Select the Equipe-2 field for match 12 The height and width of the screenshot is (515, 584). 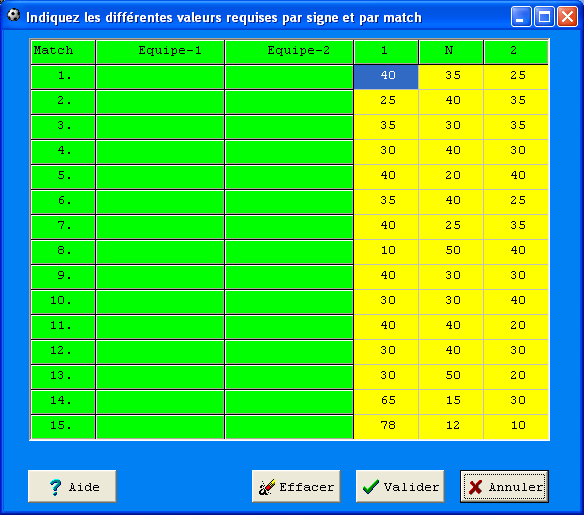pyautogui.click(x=289, y=352)
